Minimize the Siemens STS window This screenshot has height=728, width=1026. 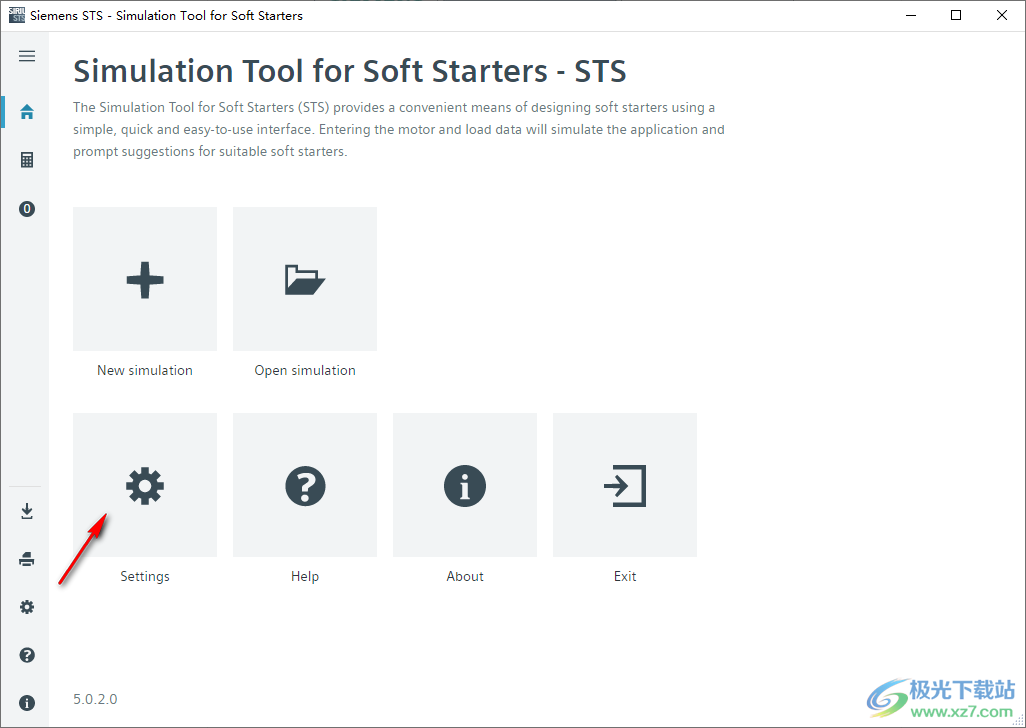pyautogui.click(x=911, y=15)
